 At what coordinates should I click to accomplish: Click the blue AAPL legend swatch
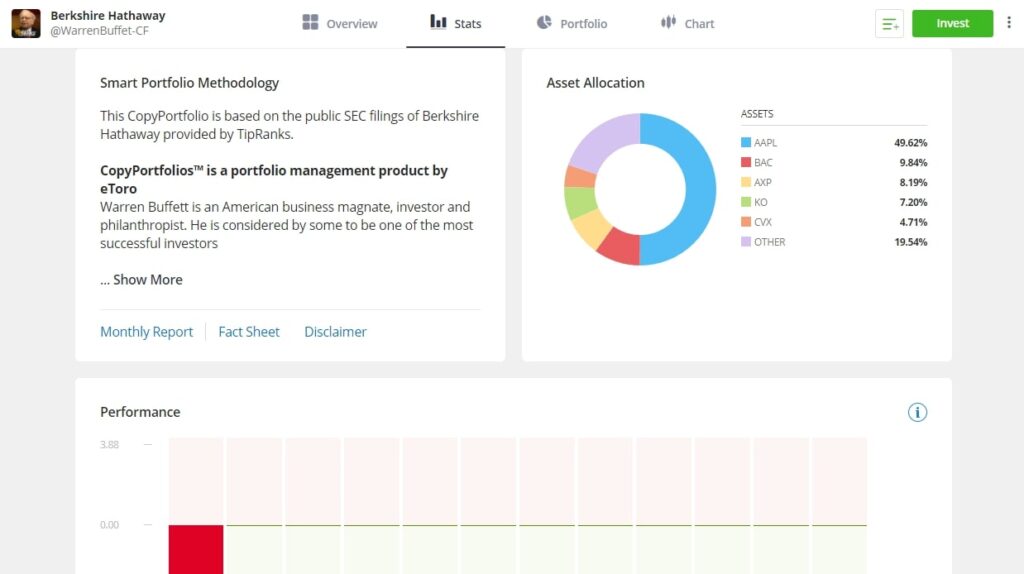746,143
